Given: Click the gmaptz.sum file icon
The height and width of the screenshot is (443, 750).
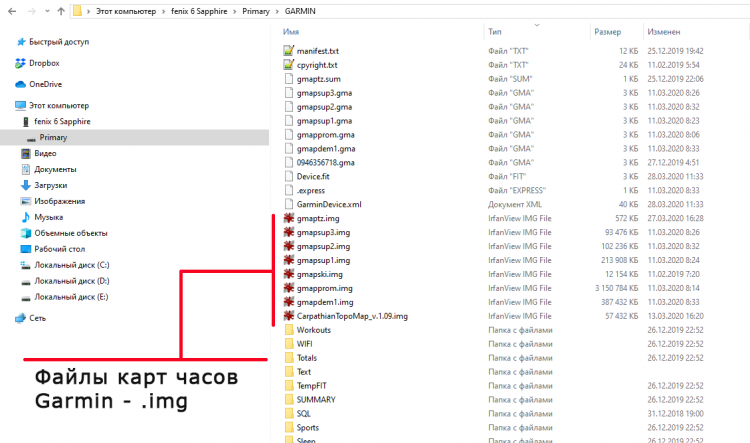Looking at the screenshot, I should (288, 78).
